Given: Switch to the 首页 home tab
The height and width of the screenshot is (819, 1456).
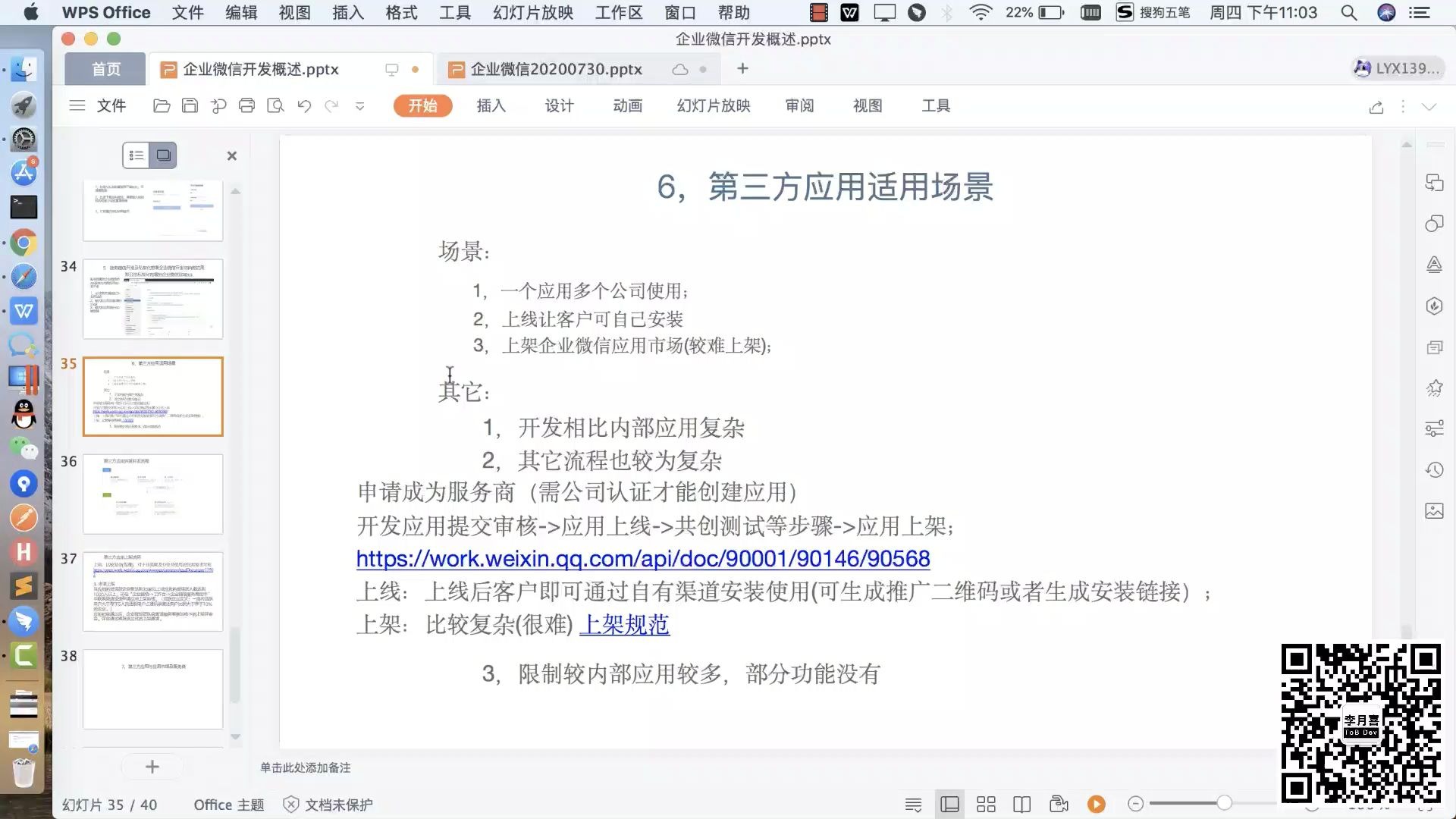Looking at the screenshot, I should [105, 69].
